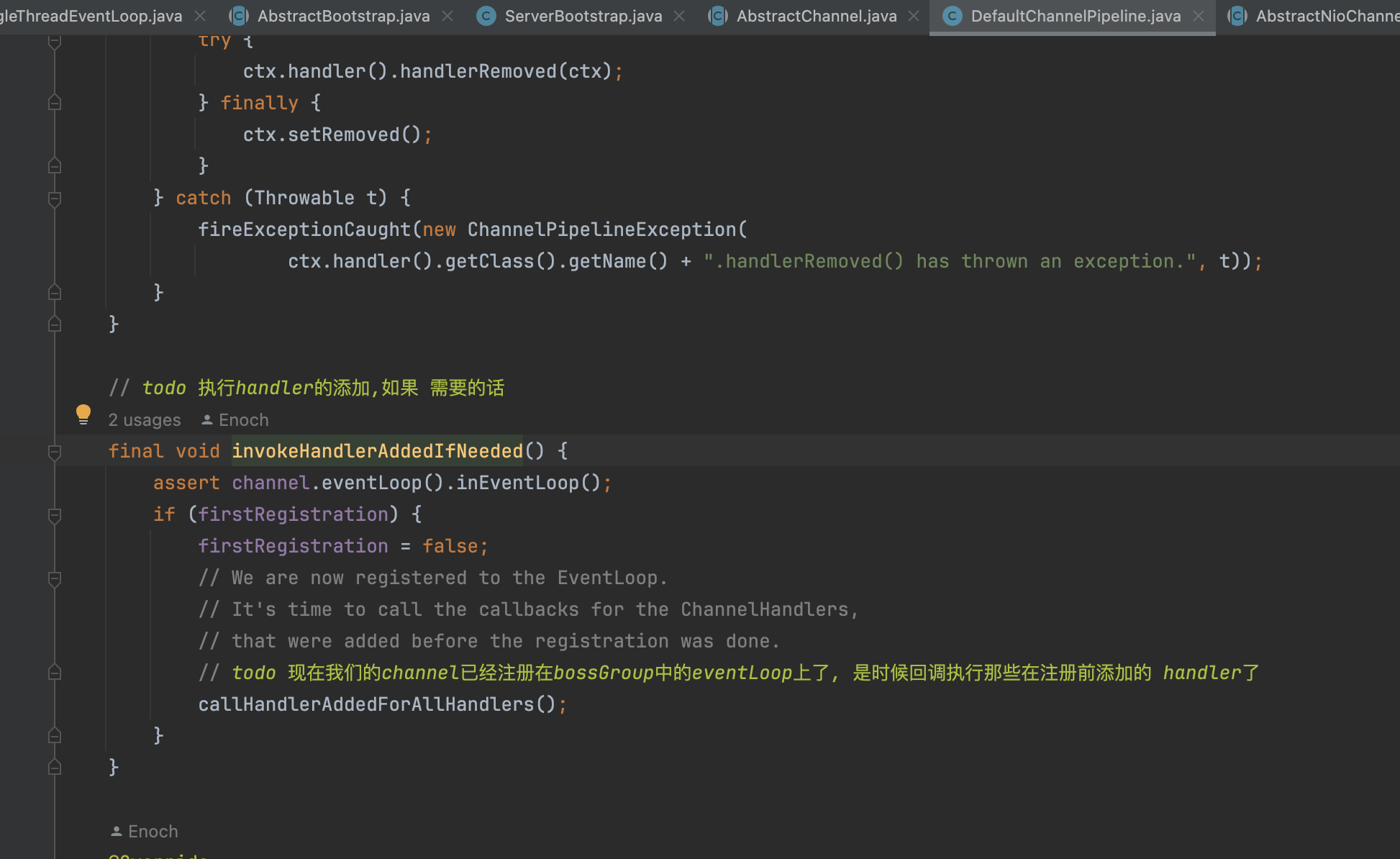Click the todo comment above 2 usages

[306, 388]
